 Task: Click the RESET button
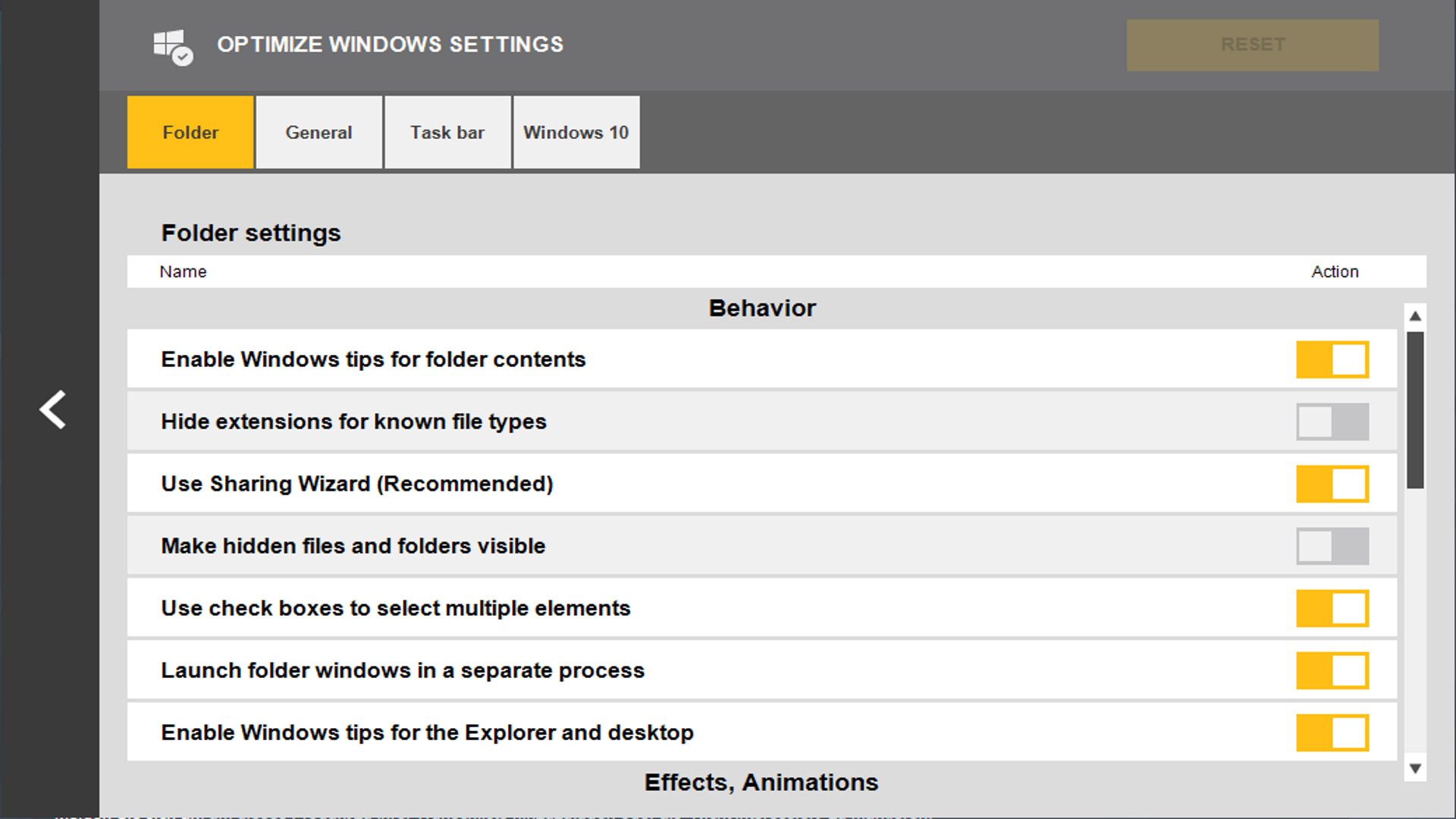[1253, 45]
